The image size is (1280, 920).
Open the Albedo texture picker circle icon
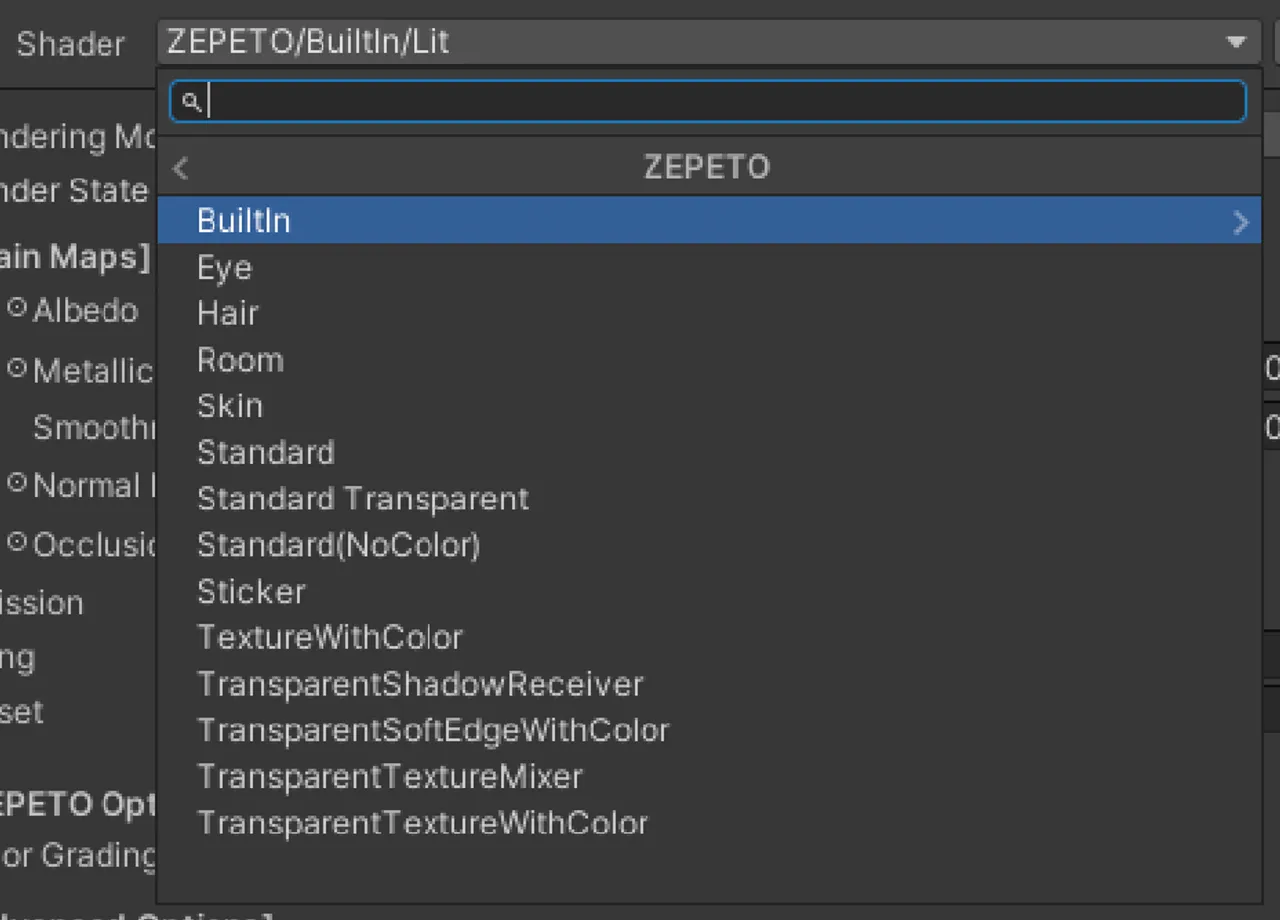(x=15, y=310)
